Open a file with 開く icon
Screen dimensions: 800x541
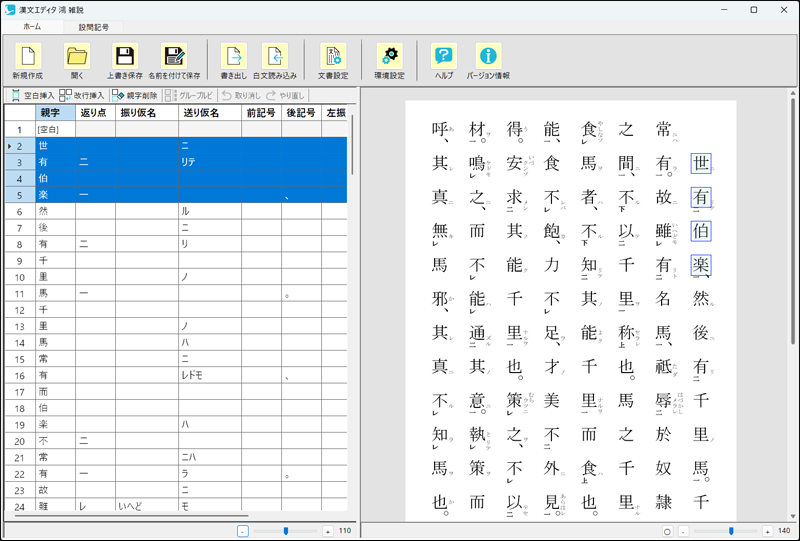point(77,57)
